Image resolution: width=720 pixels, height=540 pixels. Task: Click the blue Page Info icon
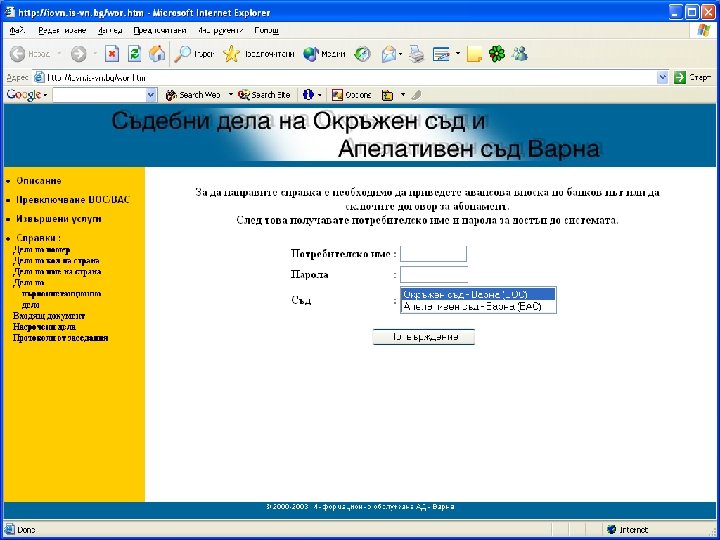point(308,95)
